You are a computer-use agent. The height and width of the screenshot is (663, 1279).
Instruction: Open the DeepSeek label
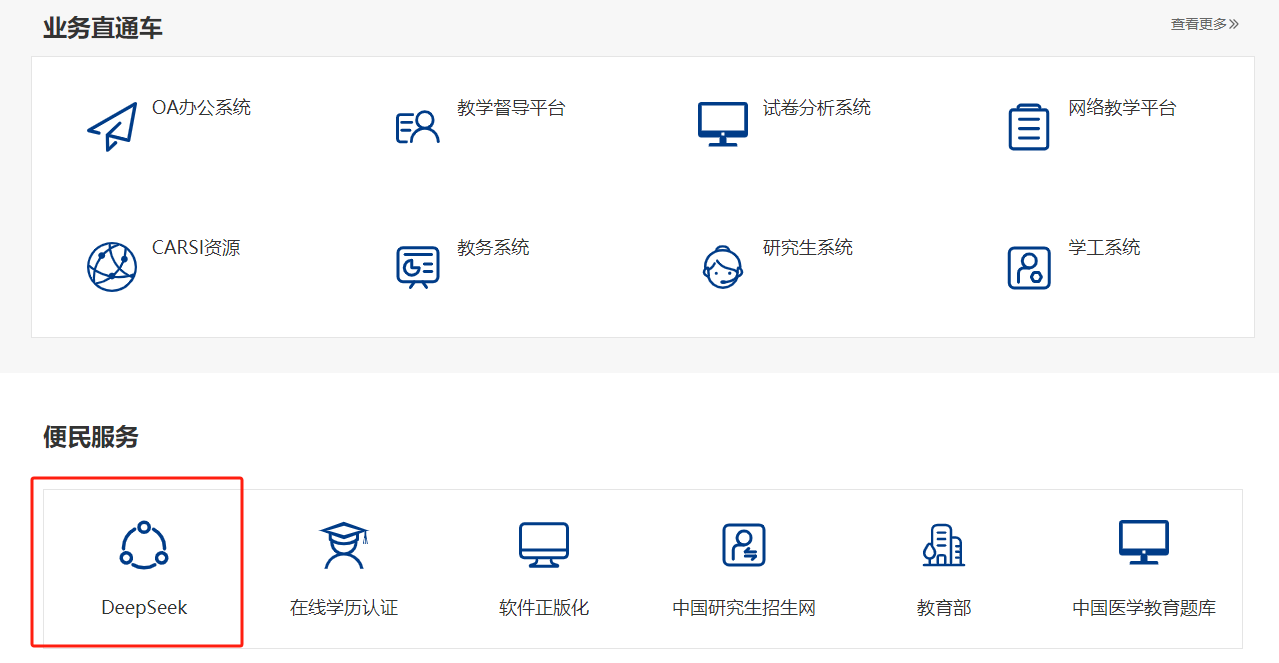144,608
